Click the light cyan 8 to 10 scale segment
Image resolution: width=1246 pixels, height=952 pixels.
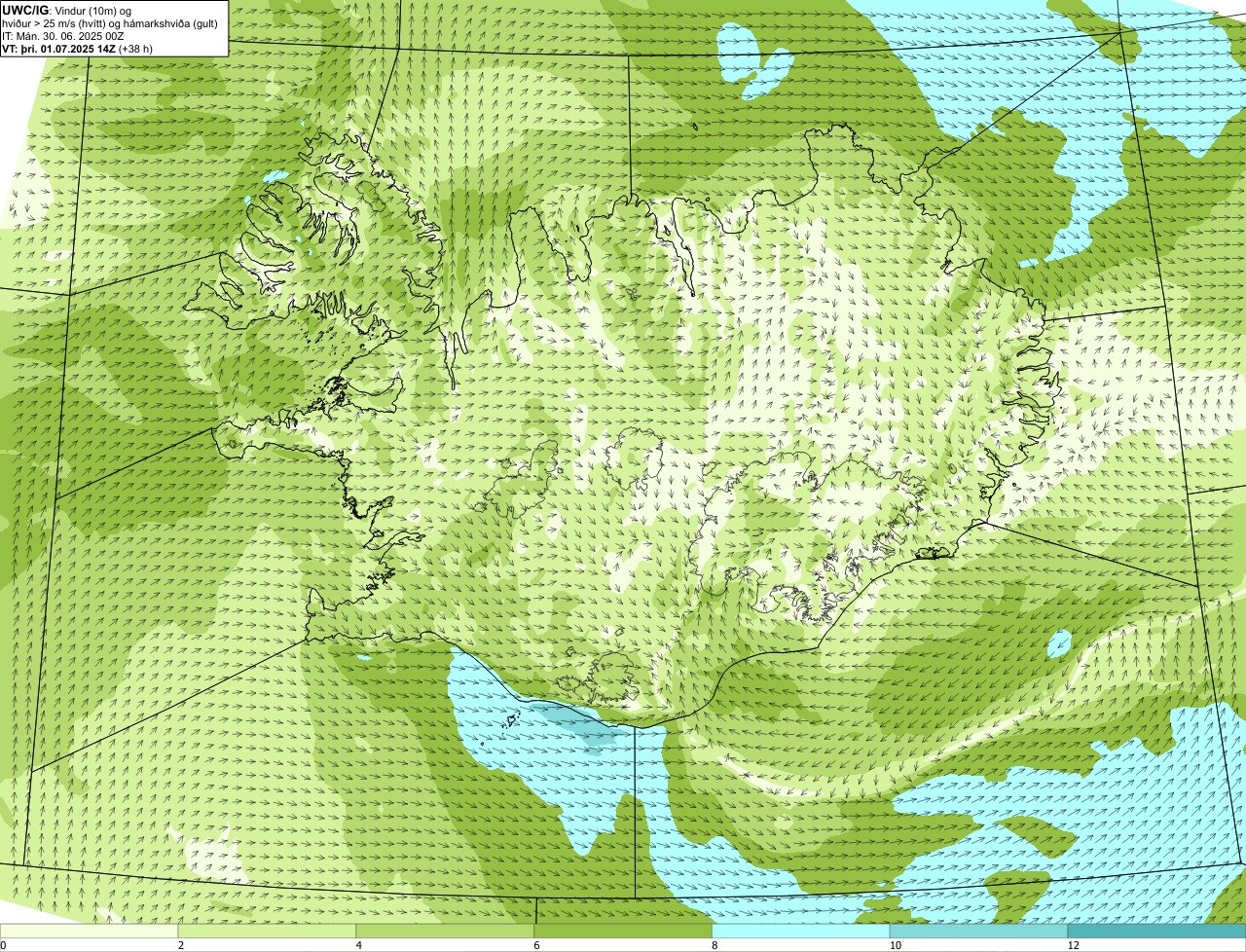point(802,932)
